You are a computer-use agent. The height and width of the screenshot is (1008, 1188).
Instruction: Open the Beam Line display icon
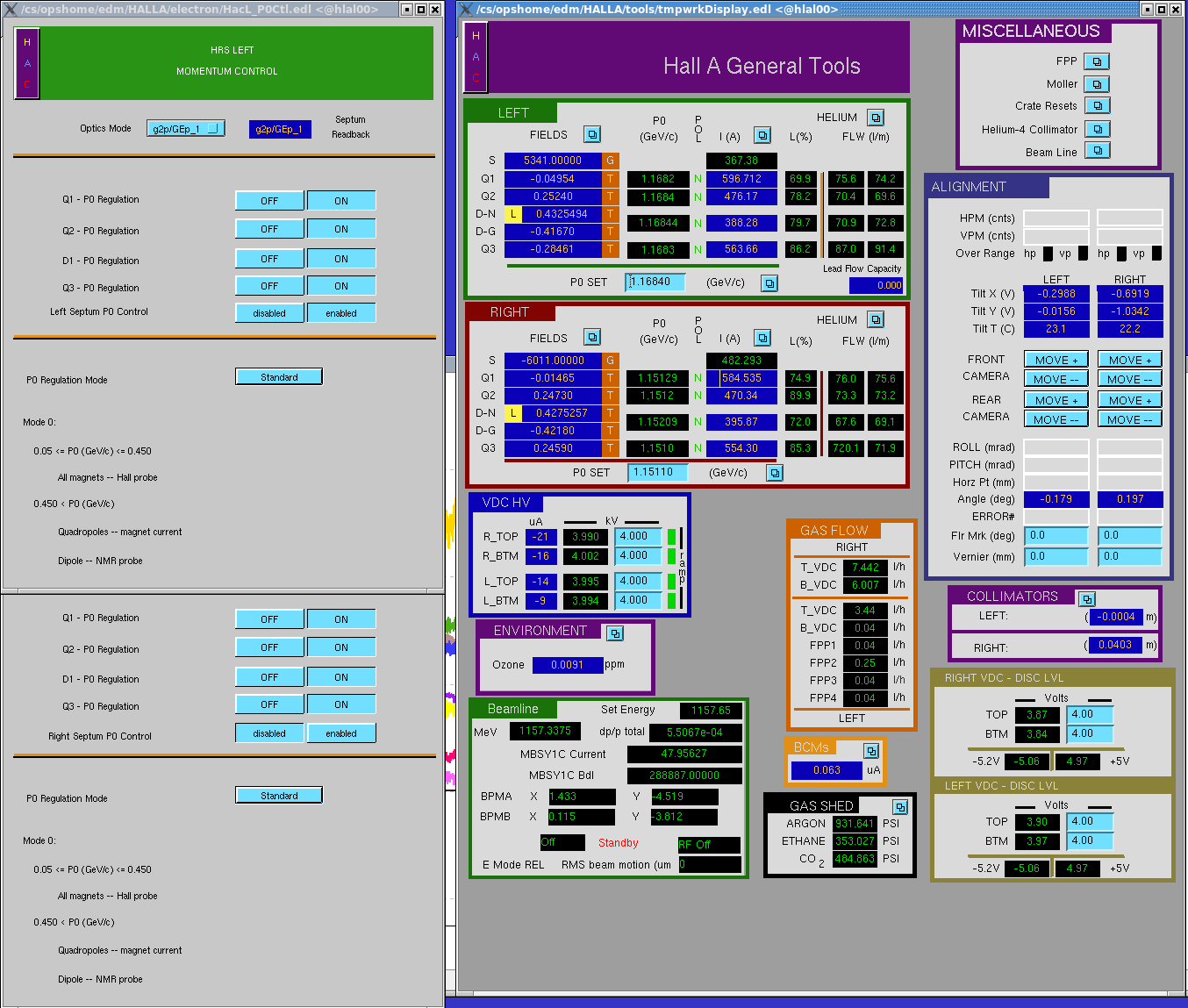click(1097, 150)
